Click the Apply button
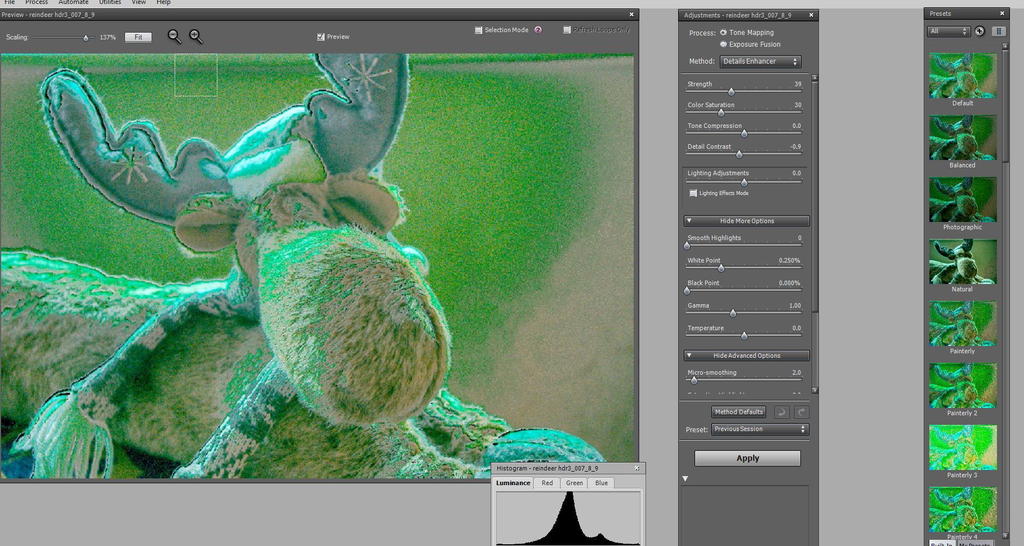 click(747, 458)
